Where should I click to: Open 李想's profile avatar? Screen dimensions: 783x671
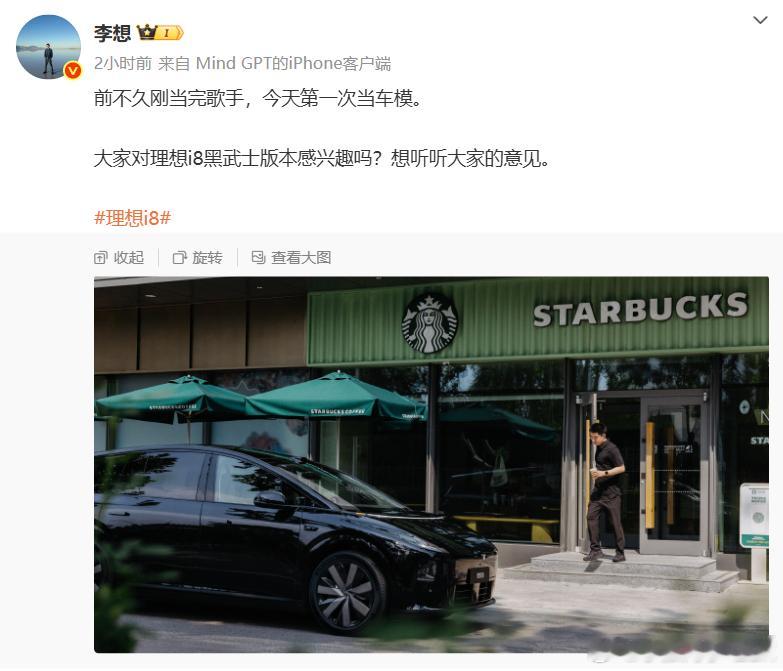48,47
